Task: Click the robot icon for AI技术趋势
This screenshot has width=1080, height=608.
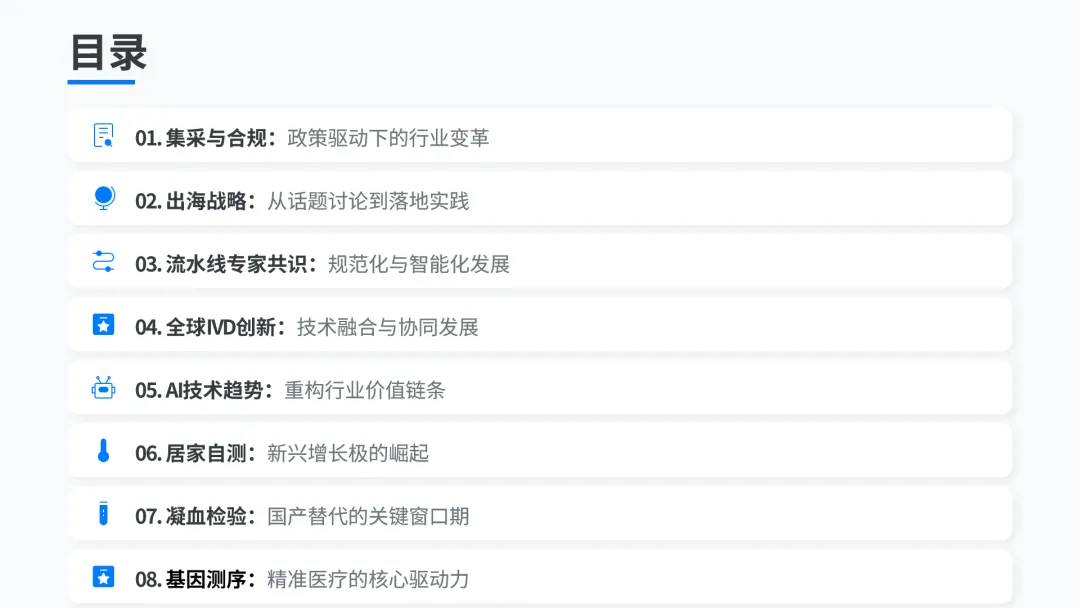Action: click(103, 388)
